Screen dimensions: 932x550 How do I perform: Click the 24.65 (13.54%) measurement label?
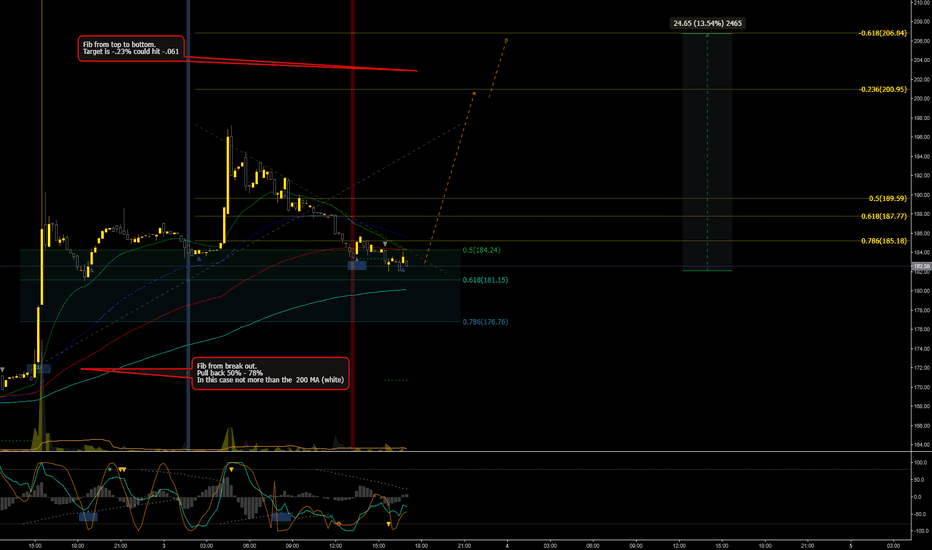[707, 23]
